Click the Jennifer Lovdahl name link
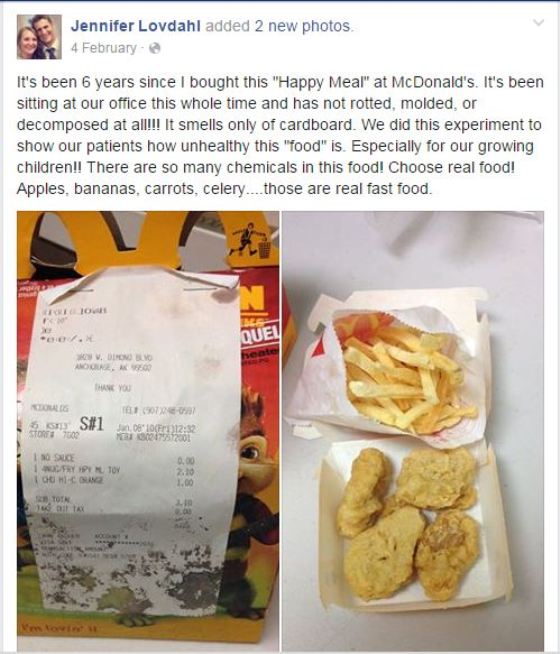 click(x=136, y=26)
